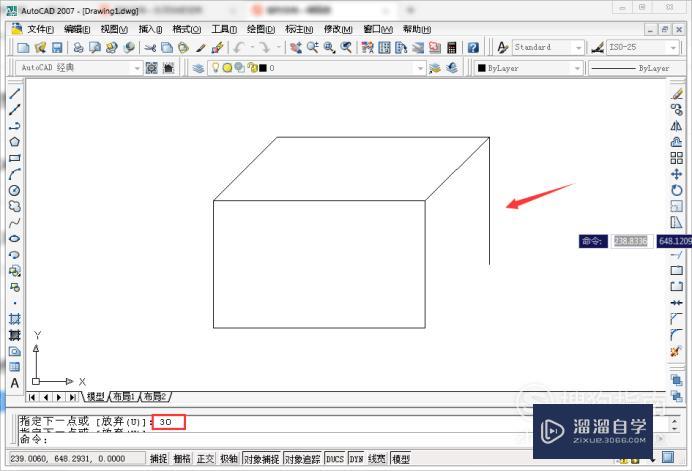Toggle 极轴 polar tracking
Viewport: 692px width, 471px height.
tap(229, 459)
